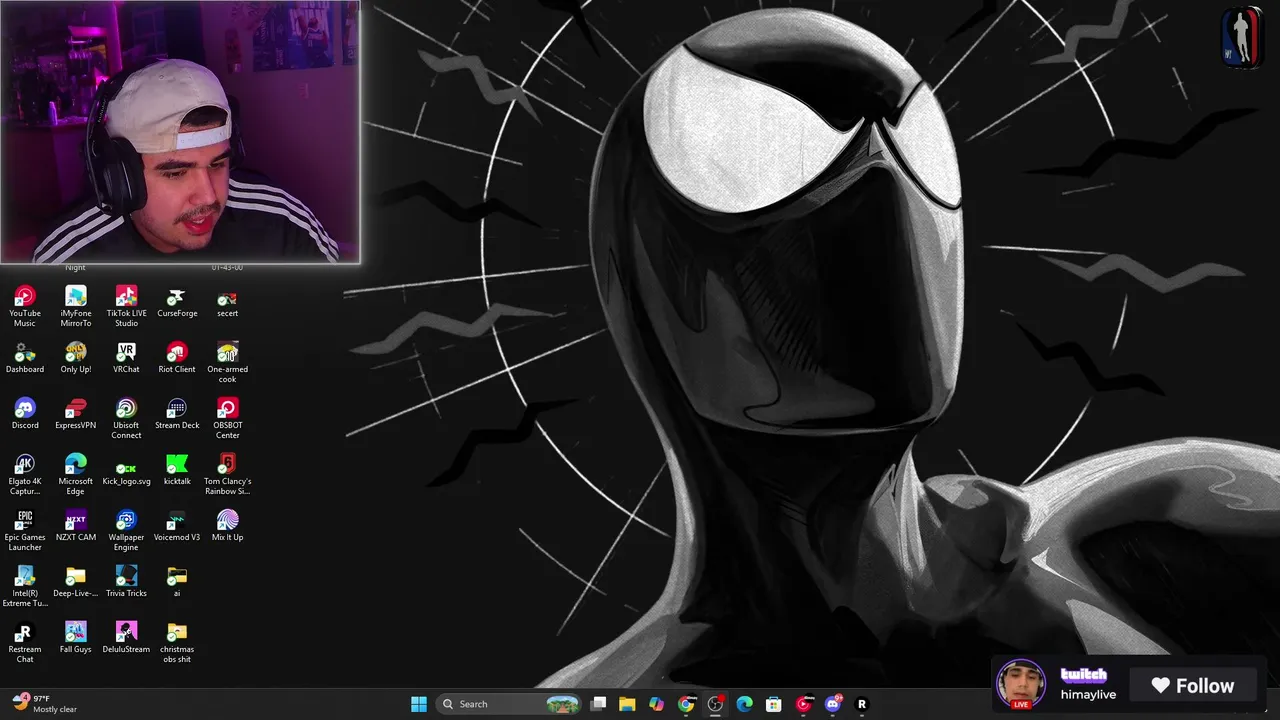Select the Only Up! game icon
1280x720 pixels.
click(75, 359)
